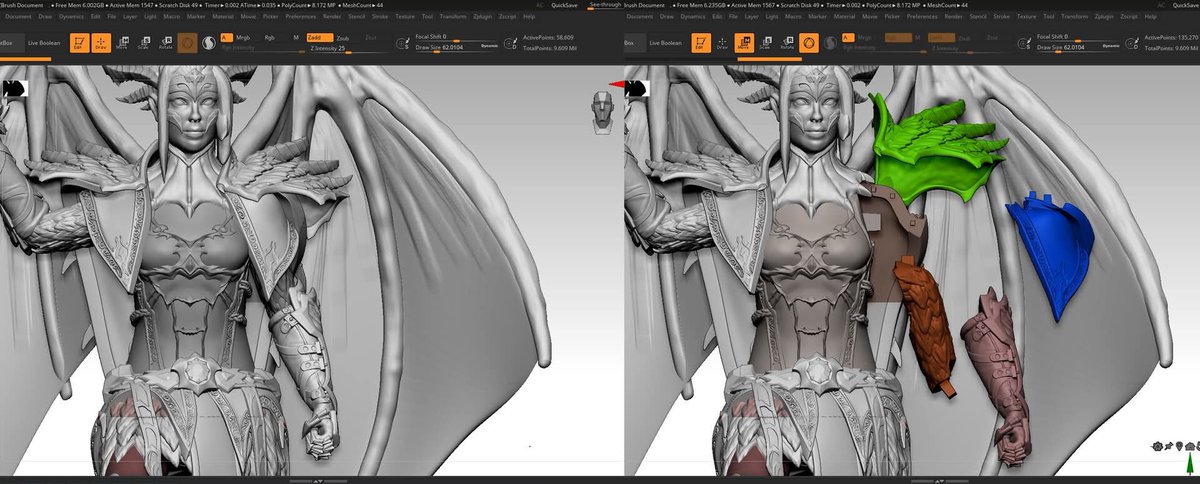
Task: Click ActivePoints: 135,270 readout, right window
Action: (1171, 37)
